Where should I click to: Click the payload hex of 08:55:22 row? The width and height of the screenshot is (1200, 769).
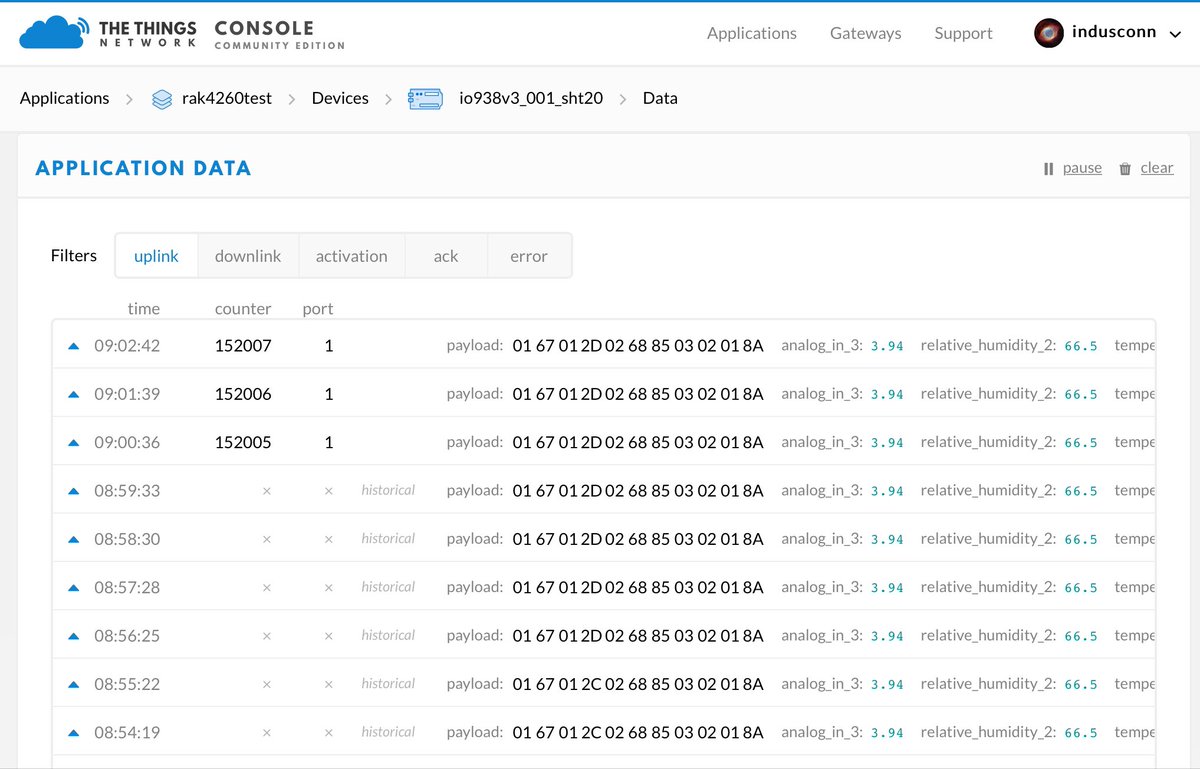coord(638,684)
